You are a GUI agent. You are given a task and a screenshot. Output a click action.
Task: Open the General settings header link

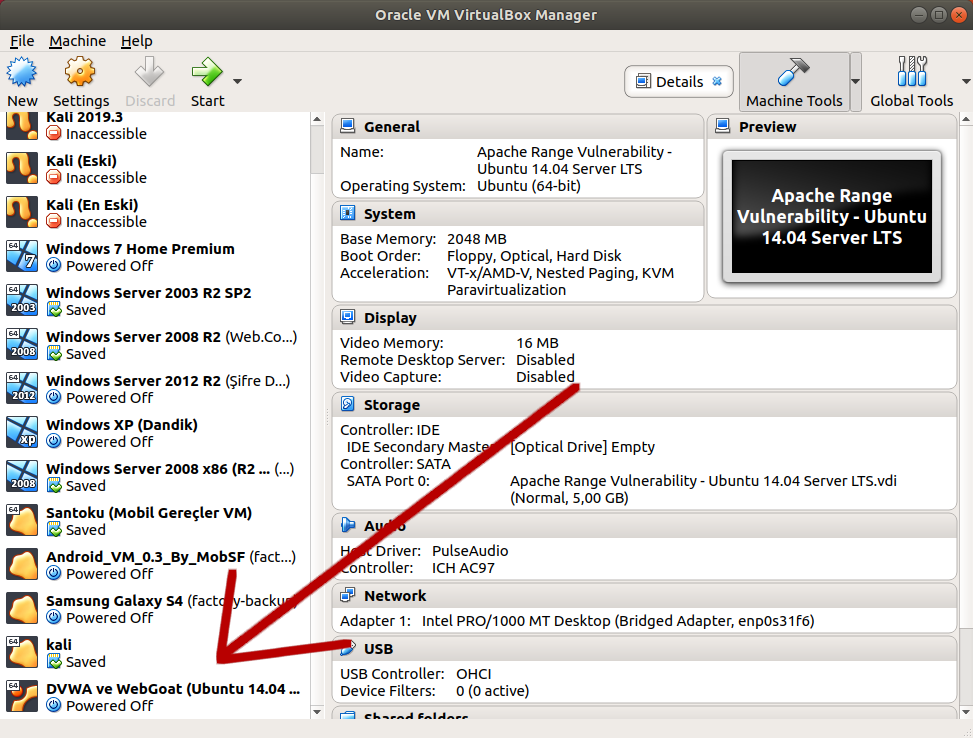click(x=392, y=127)
